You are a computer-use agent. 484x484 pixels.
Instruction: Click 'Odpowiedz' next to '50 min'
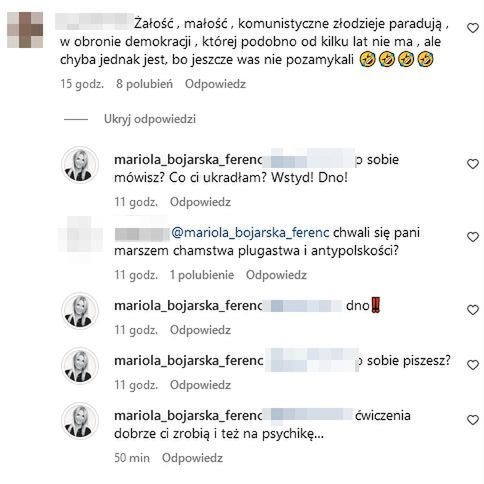point(192,458)
